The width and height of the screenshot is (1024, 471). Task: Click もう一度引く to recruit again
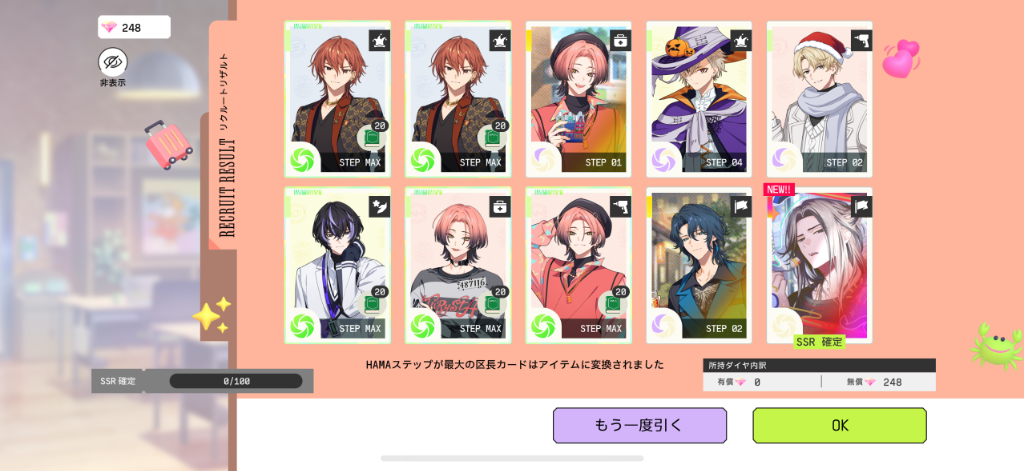(x=640, y=425)
